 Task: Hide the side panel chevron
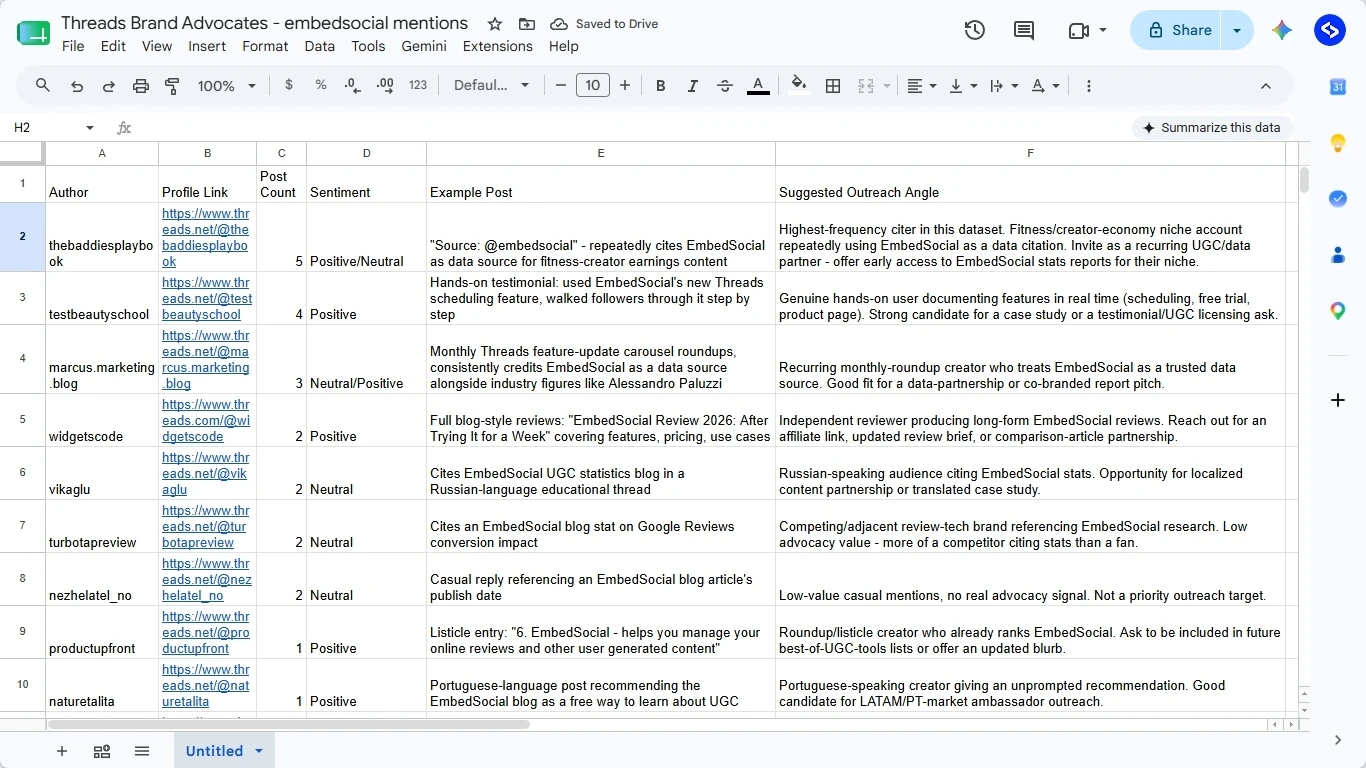pyautogui.click(x=1338, y=740)
